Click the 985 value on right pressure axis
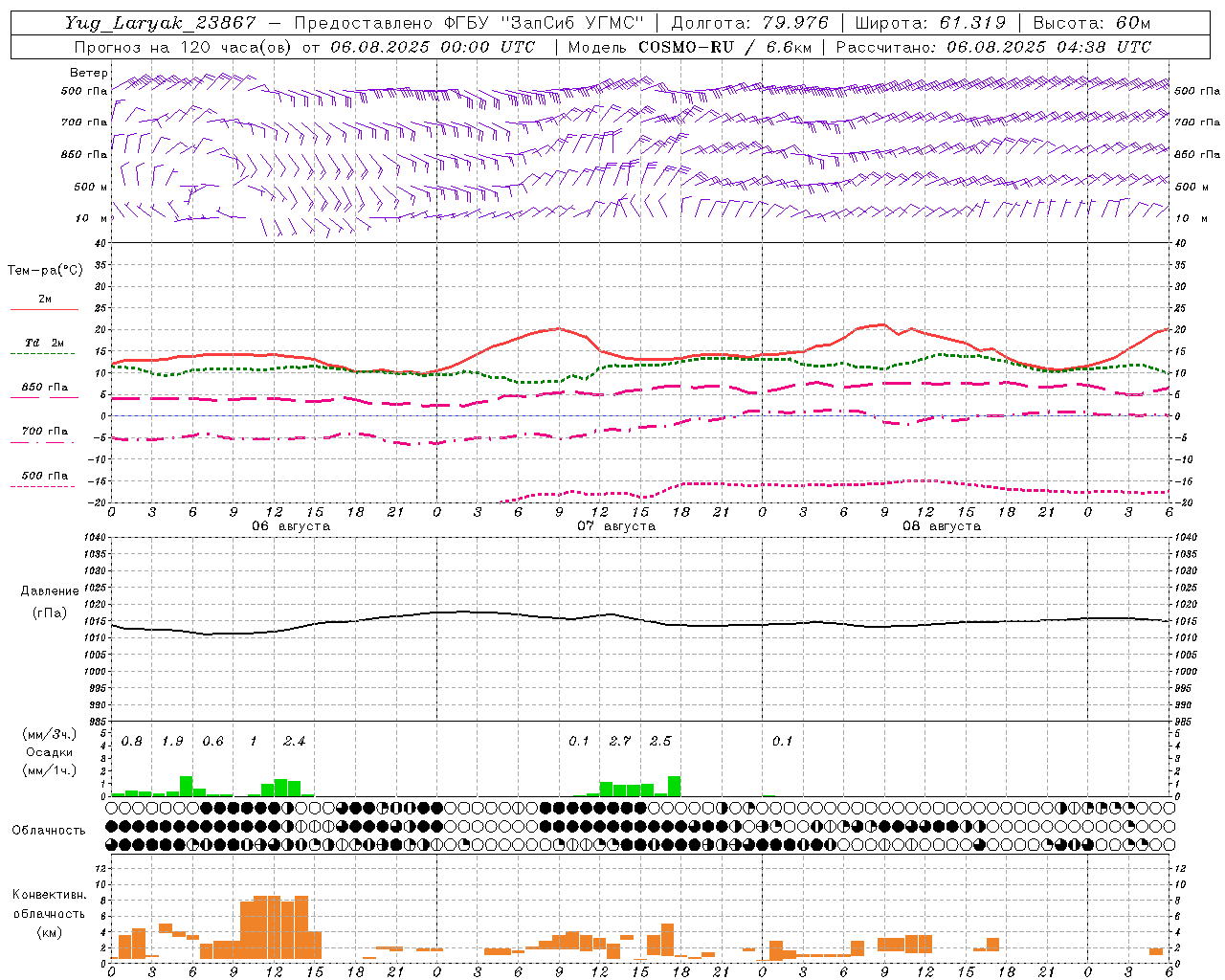This screenshot has width=1225, height=980. (x=1185, y=722)
